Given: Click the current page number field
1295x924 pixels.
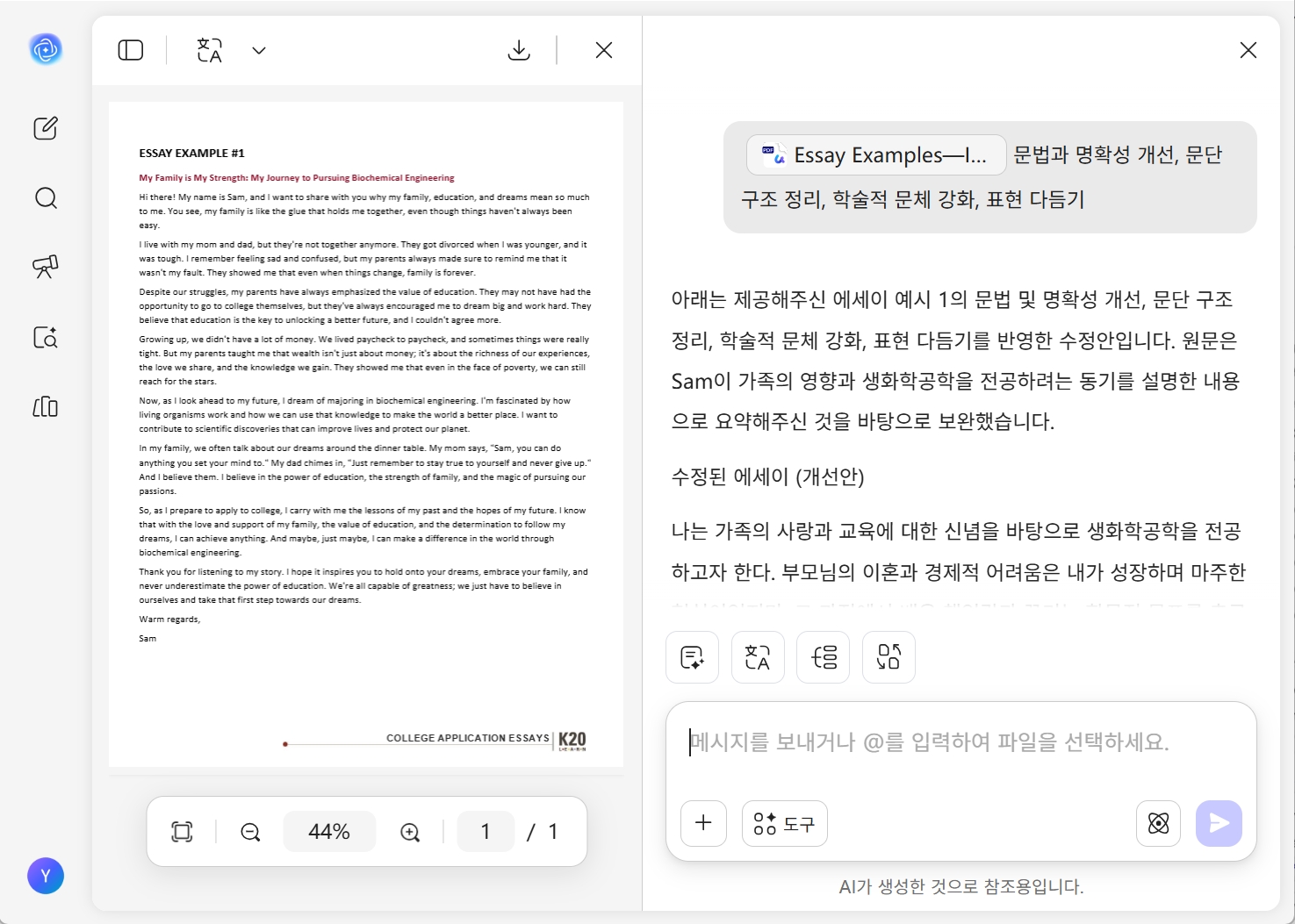Looking at the screenshot, I should [486, 832].
